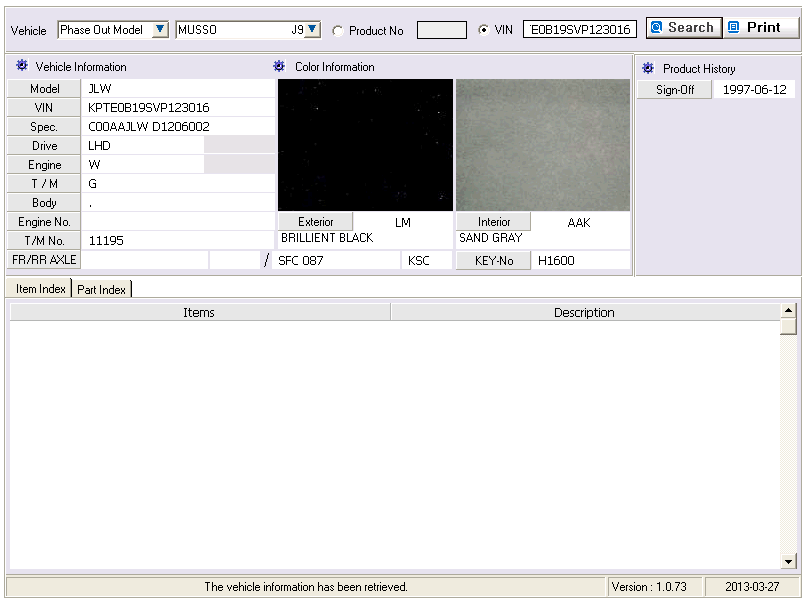Click the Brillient Black exterior color swatch
This screenshot has width=809, height=608.
[365, 145]
